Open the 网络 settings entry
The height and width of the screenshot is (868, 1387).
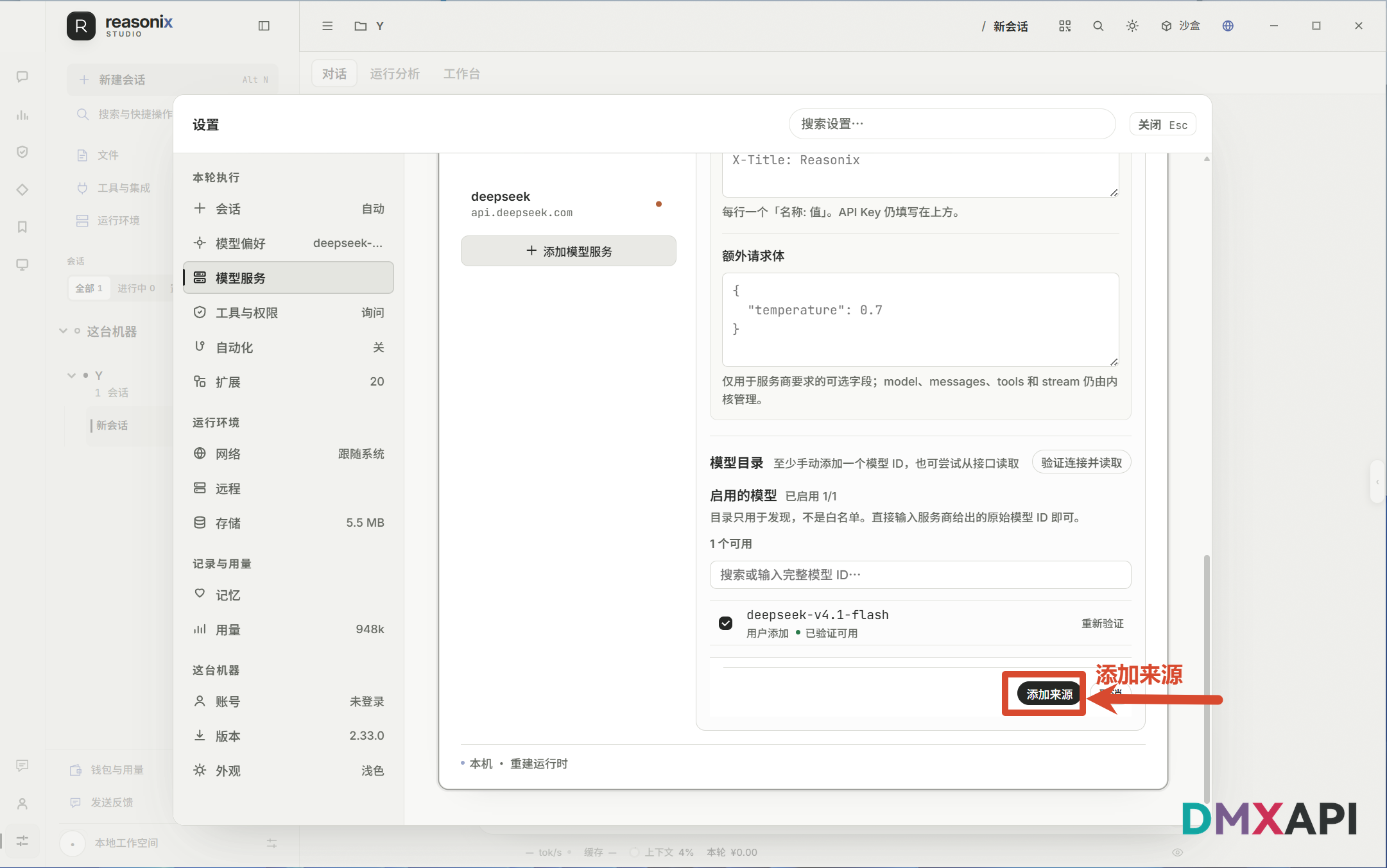[288, 454]
